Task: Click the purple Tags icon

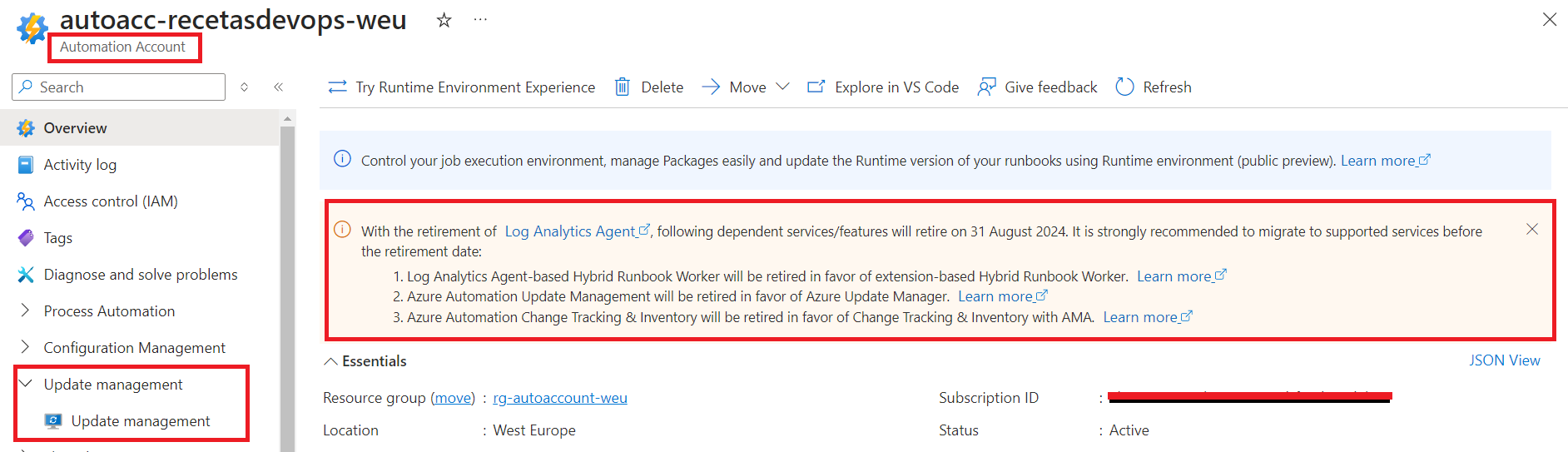Action: pos(26,238)
